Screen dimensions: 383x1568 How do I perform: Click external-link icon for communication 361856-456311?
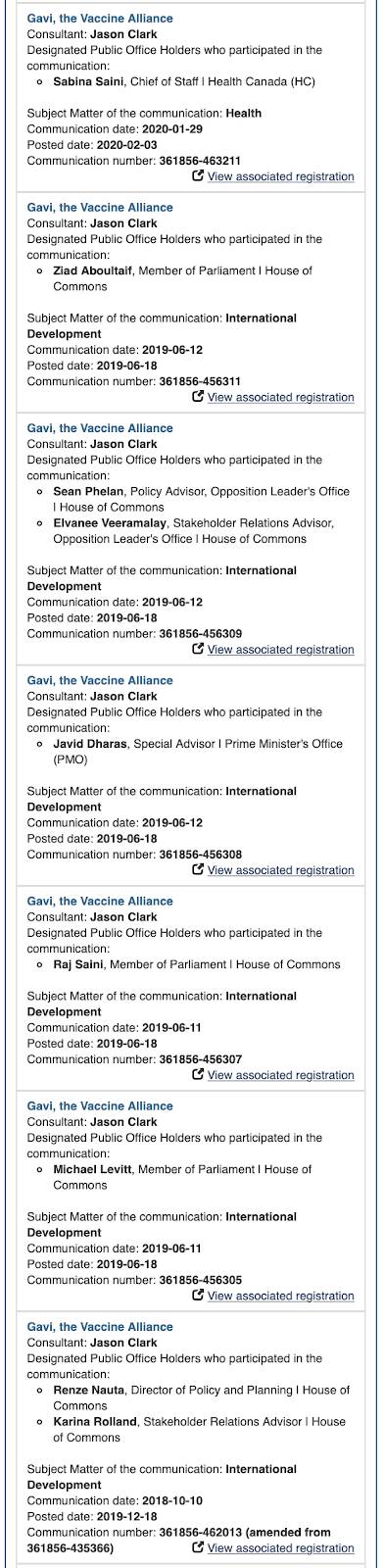tap(199, 397)
